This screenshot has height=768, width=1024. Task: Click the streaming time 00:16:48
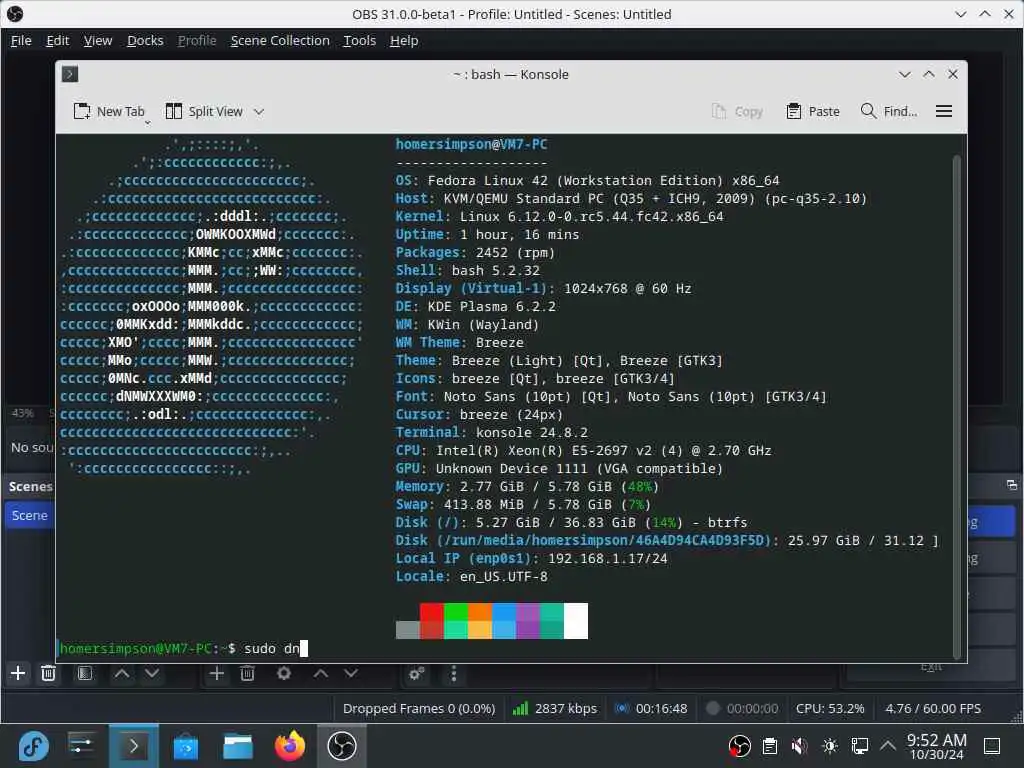(652, 709)
